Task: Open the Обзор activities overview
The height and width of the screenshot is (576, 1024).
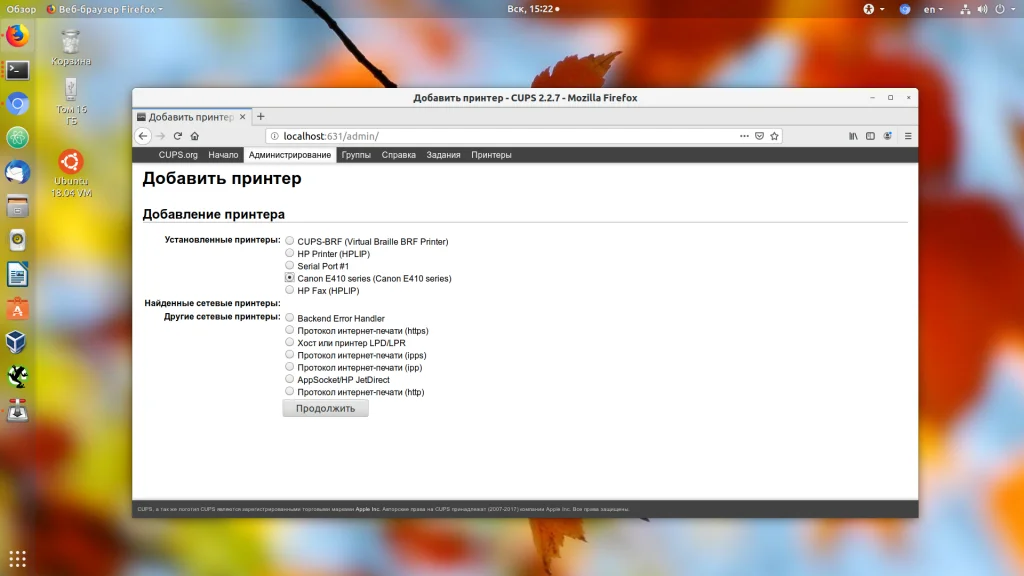Action: (21, 9)
